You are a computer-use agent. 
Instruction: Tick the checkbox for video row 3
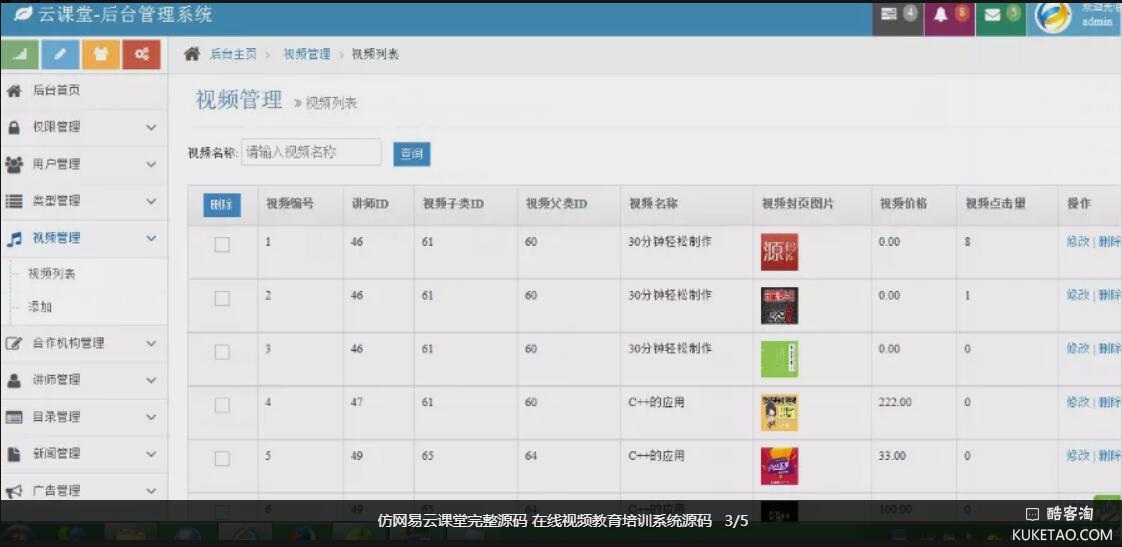[x=223, y=352]
